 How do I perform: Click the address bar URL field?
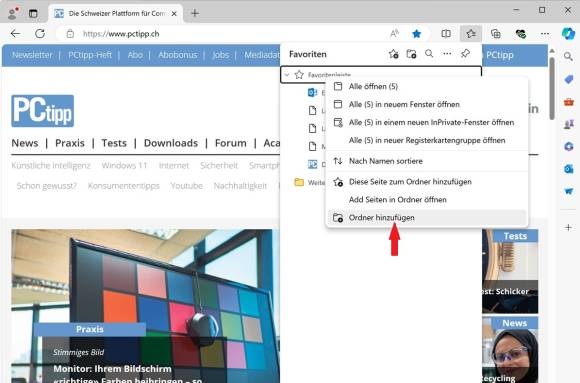(222, 34)
